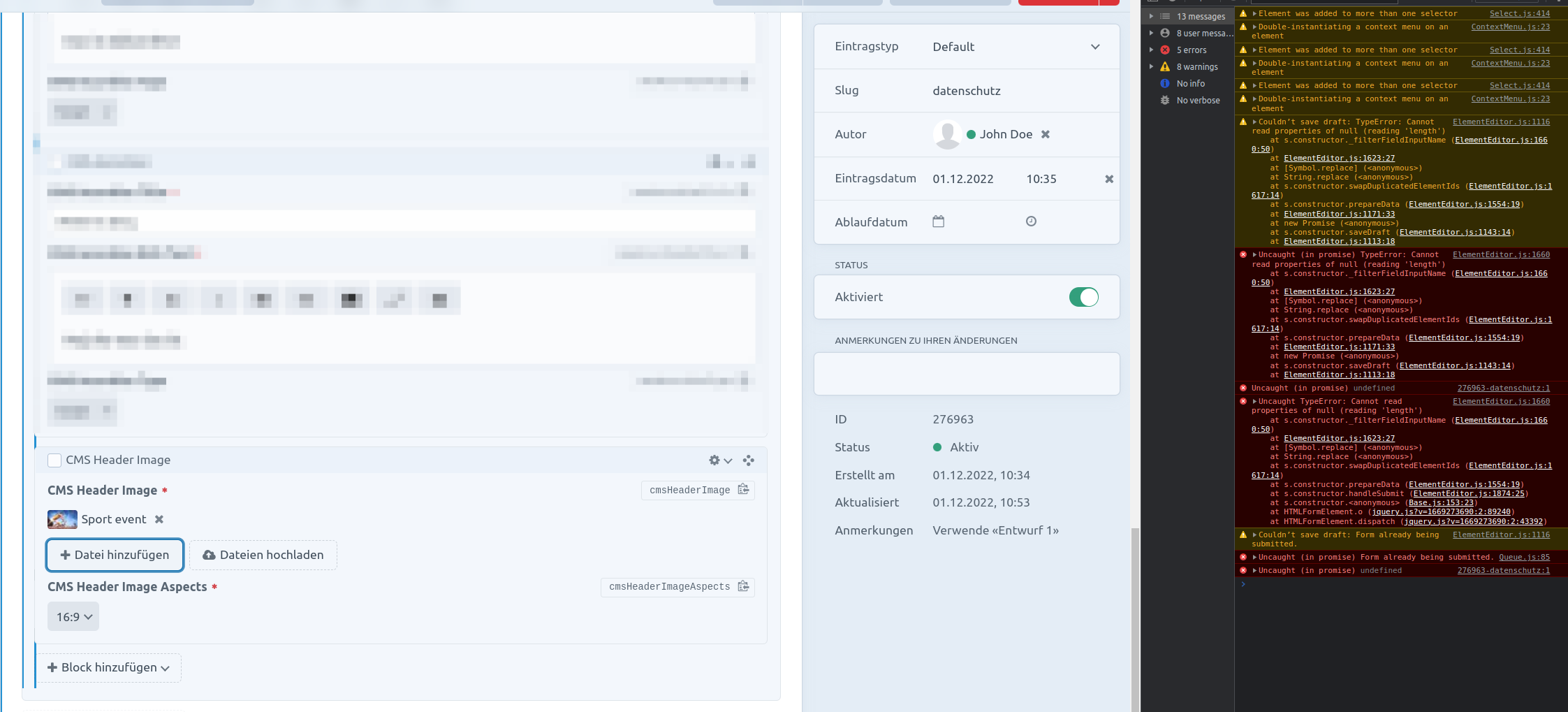Viewport: 1568px width, 712px height.
Task: Show the 8 user messages in console
Action: [1196, 33]
